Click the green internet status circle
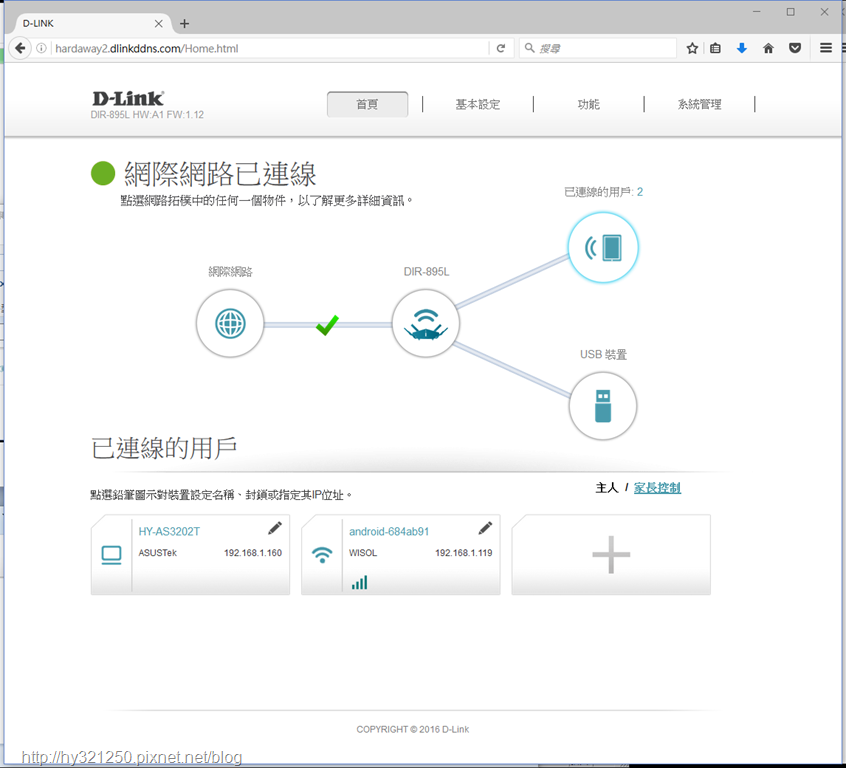The width and height of the screenshot is (846, 768). click(103, 173)
